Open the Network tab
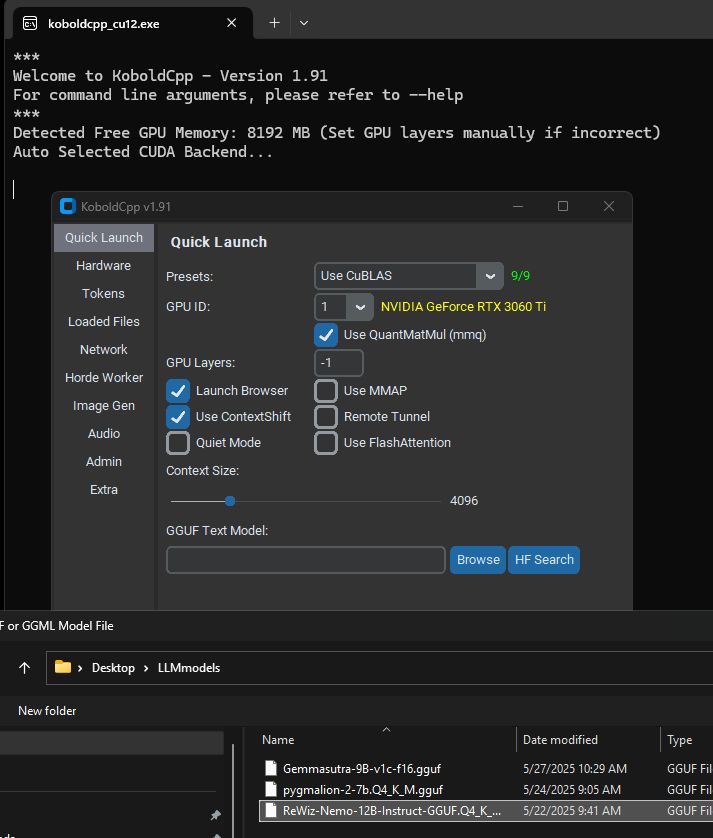The width and height of the screenshot is (713, 838). click(104, 350)
